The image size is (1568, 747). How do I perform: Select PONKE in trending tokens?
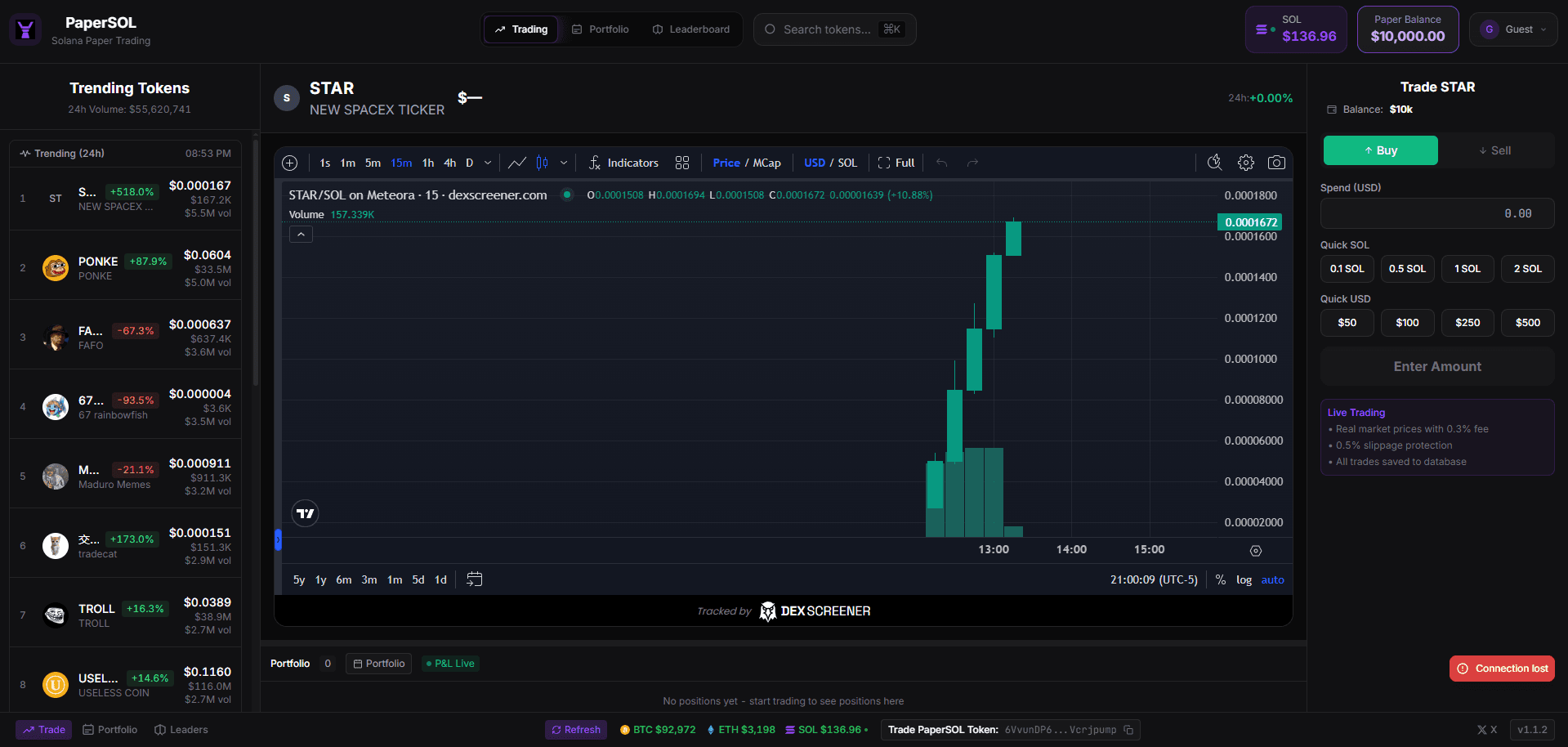click(x=126, y=268)
